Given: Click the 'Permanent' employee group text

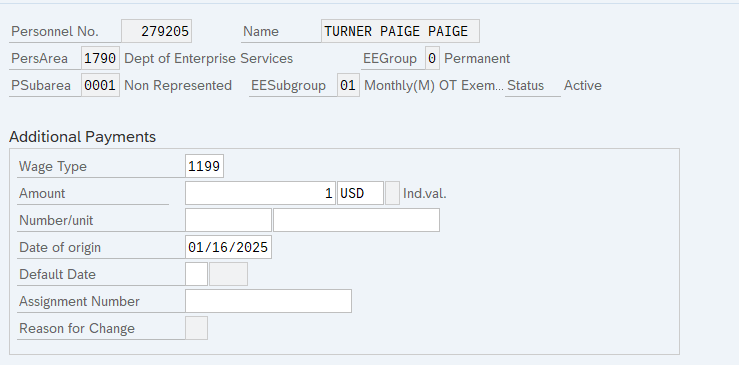Looking at the screenshot, I should pyautogui.click(x=477, y=58).
